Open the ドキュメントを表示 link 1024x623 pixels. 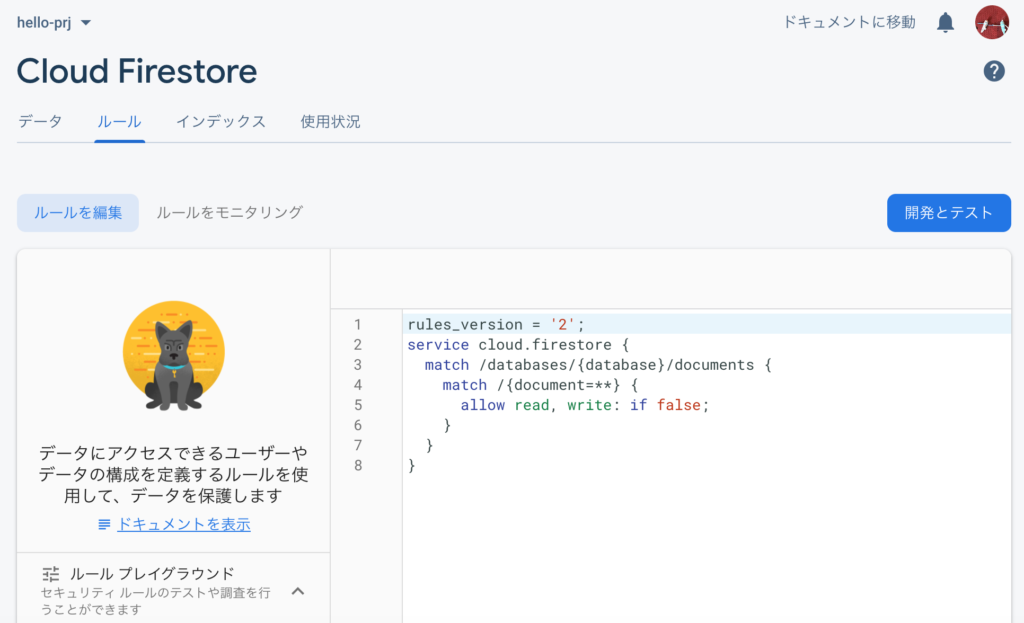pyautogui.click(x=180, y=524)
